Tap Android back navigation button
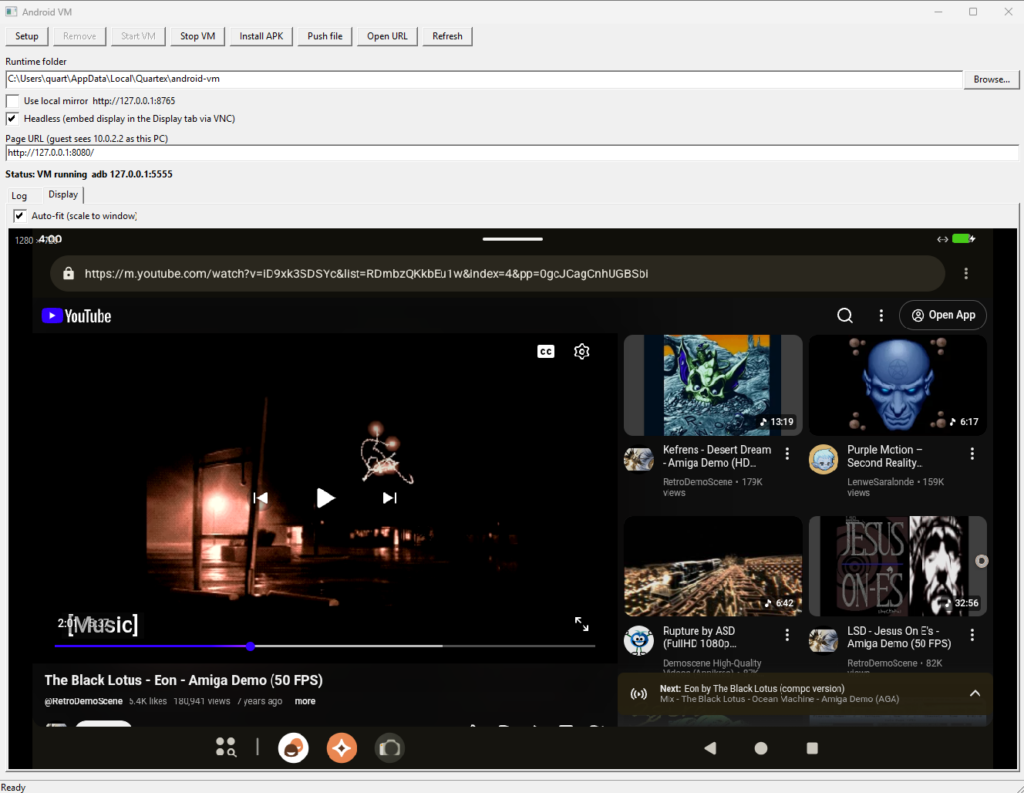This screenshot has width=1024, height=793. 711,748
